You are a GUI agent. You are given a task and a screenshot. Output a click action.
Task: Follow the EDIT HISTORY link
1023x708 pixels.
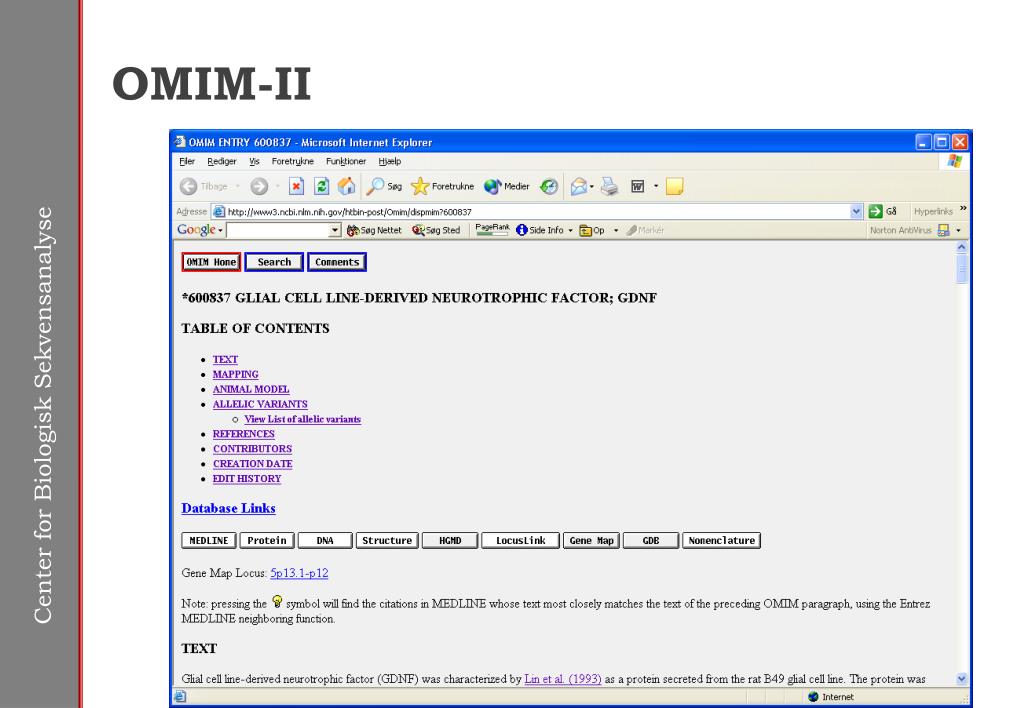point(247,478)
